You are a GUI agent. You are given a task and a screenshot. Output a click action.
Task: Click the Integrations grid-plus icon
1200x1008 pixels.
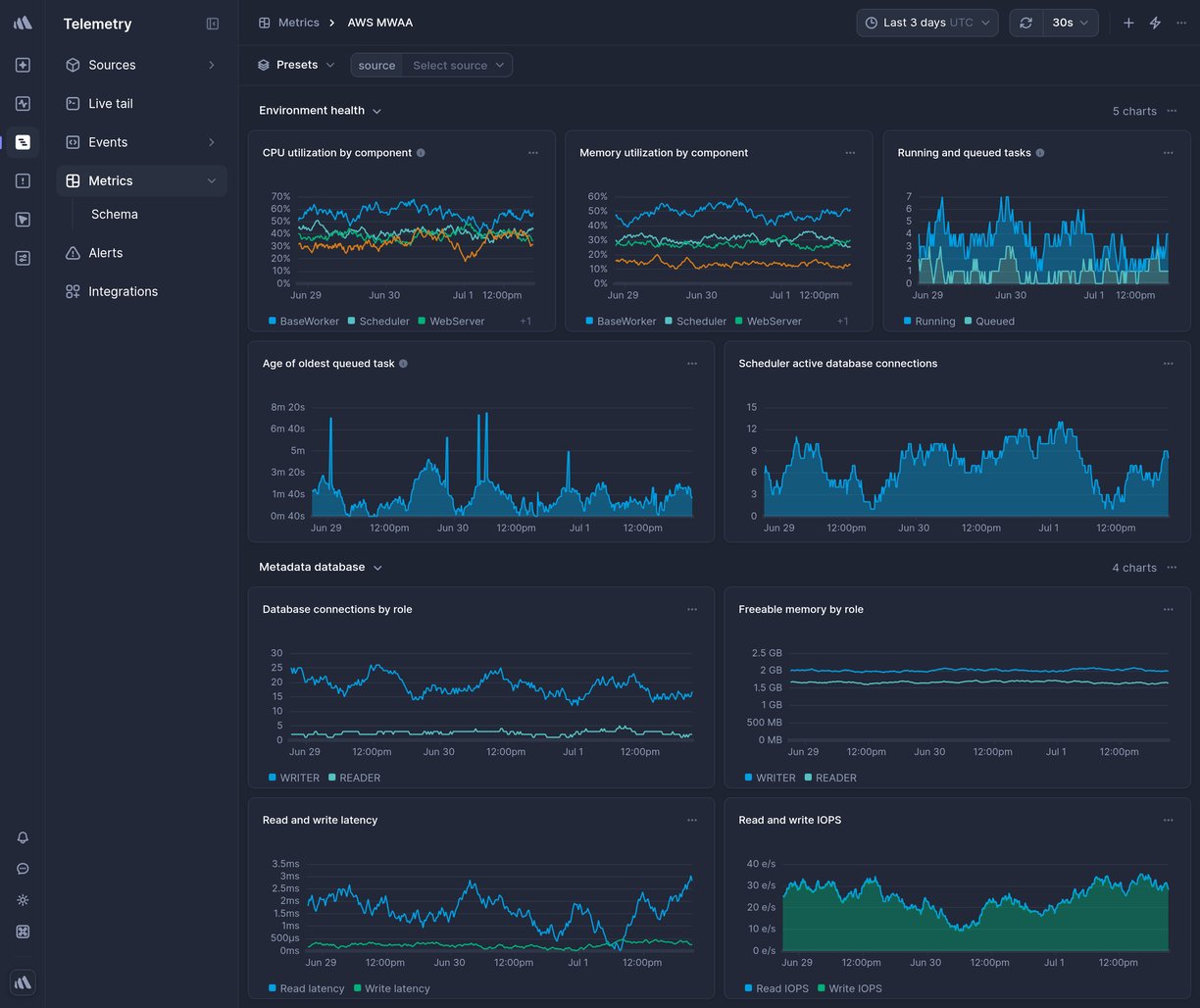(73, 291)
